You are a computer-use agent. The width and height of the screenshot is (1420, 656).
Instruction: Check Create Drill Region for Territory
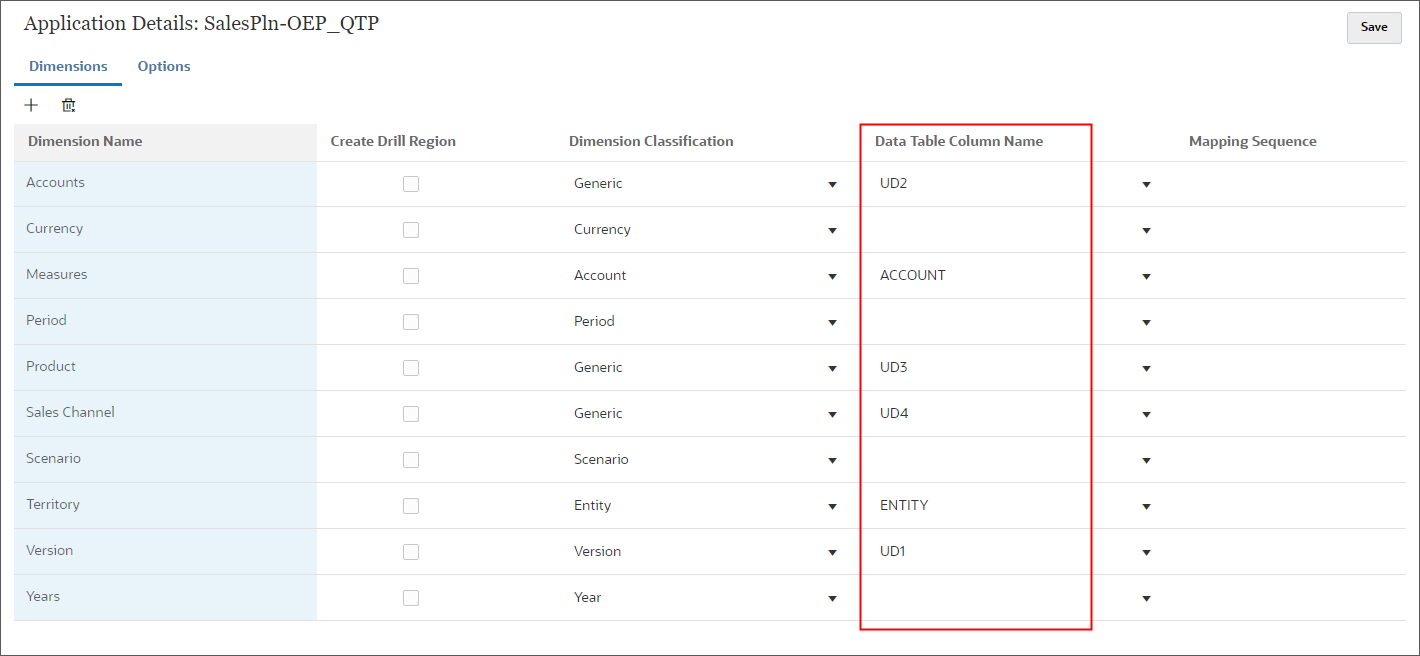pyautogui.click(x=411, y=505)
